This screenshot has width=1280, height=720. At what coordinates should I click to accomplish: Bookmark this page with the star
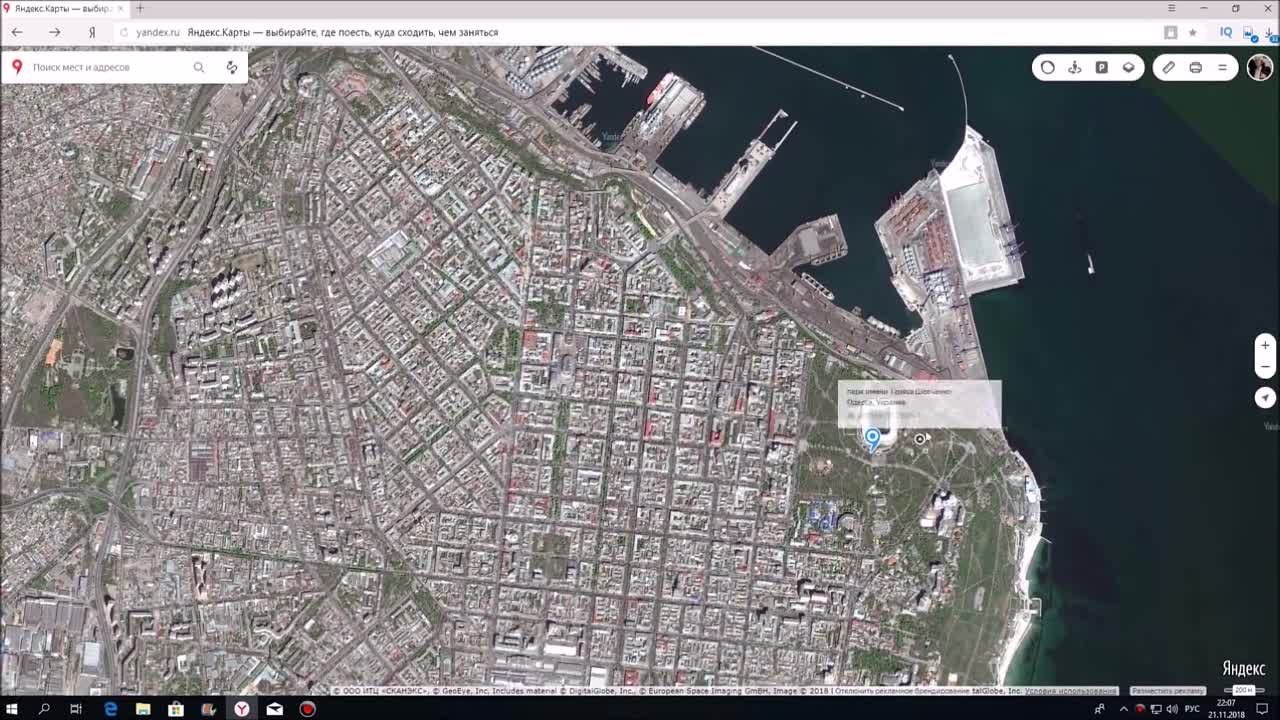[x=1192, y=32]
